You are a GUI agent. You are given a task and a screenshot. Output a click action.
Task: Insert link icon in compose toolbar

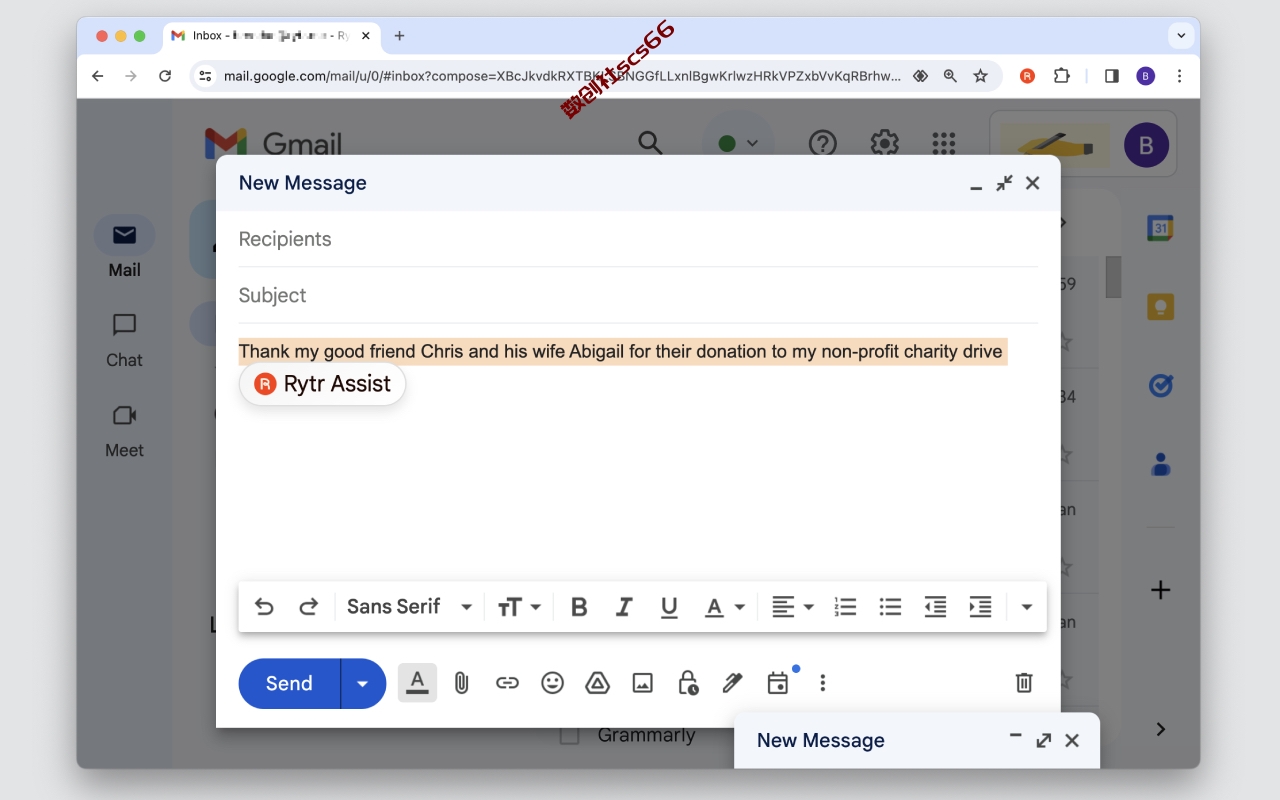click(x=507, y=683)
